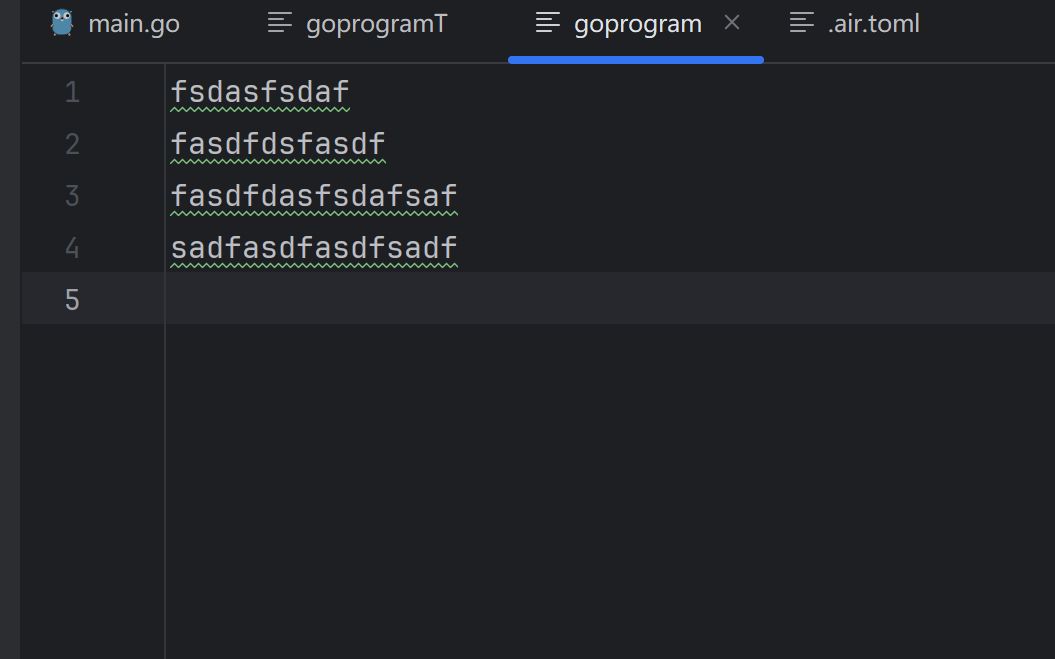Click line number 4 in the gutter
Viewport: 1055px width, 659px height.
tap(72, 248)
